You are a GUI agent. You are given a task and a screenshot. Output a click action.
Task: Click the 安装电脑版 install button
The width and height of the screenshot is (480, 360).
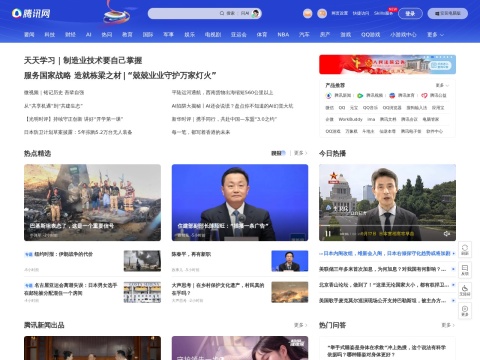click(448, 13)
